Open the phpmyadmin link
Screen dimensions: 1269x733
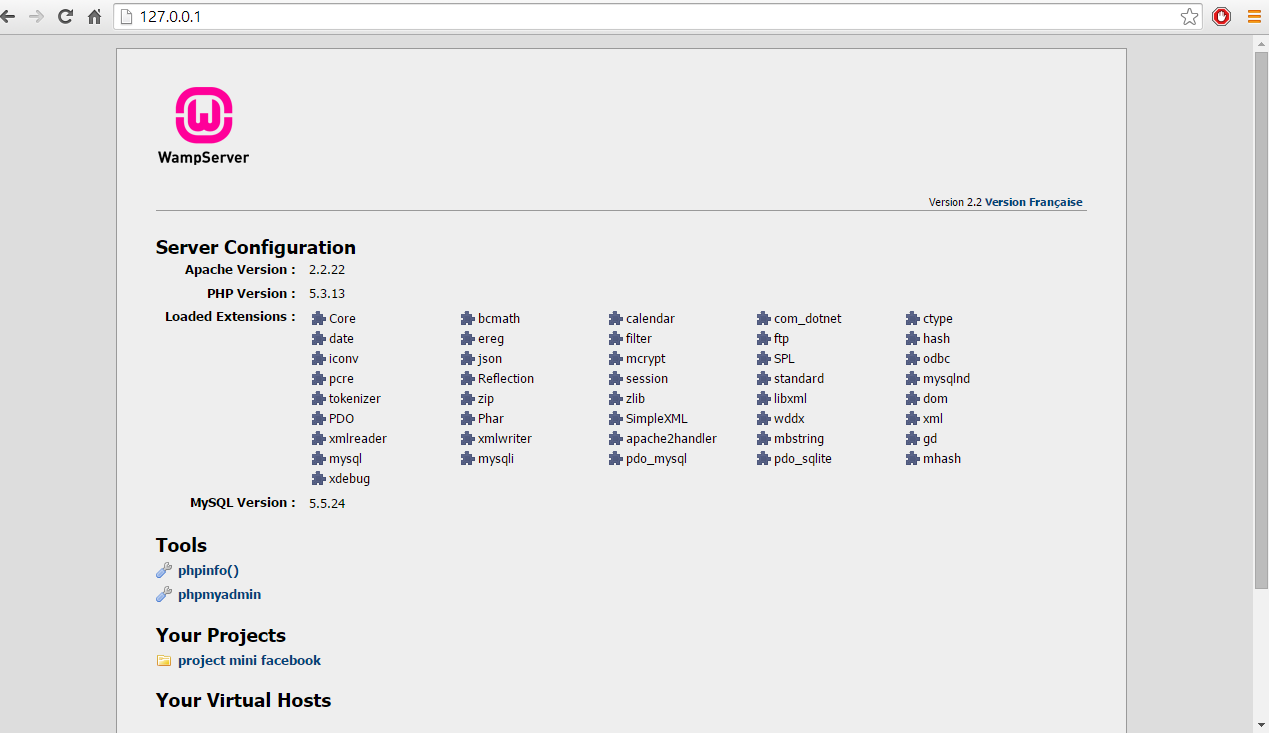click(219, 595)
